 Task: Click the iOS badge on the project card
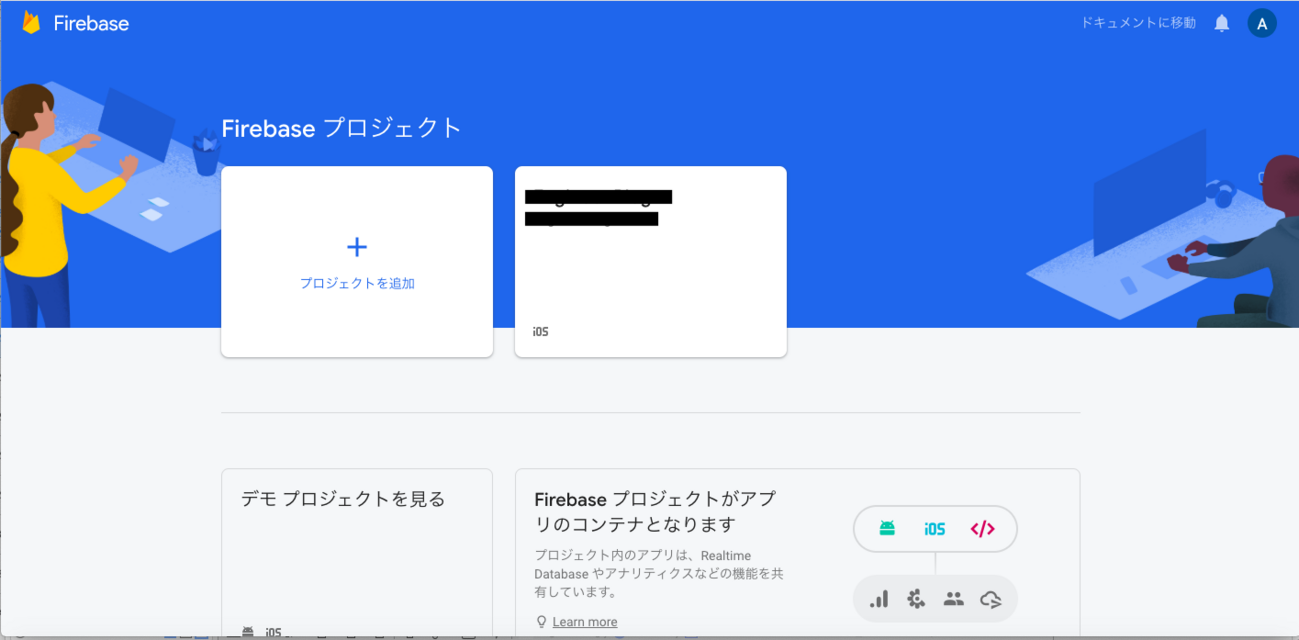tap(538, 330)
